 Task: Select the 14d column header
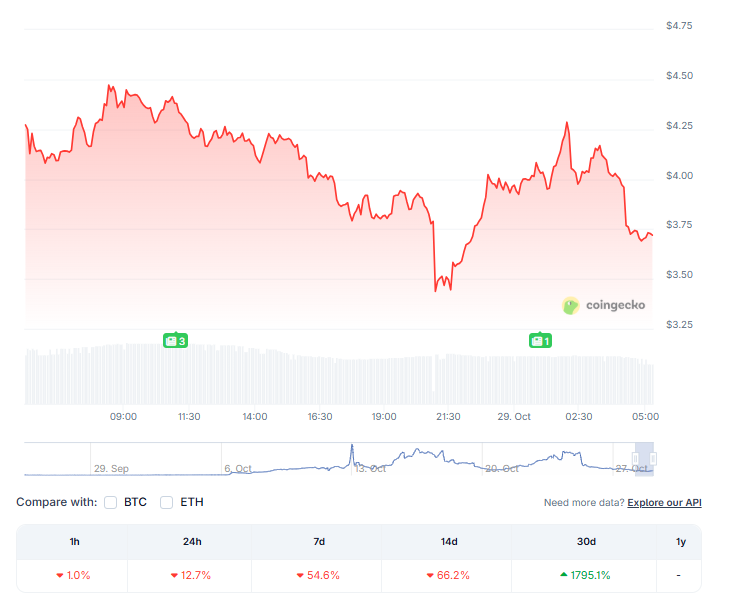[448, 541]
